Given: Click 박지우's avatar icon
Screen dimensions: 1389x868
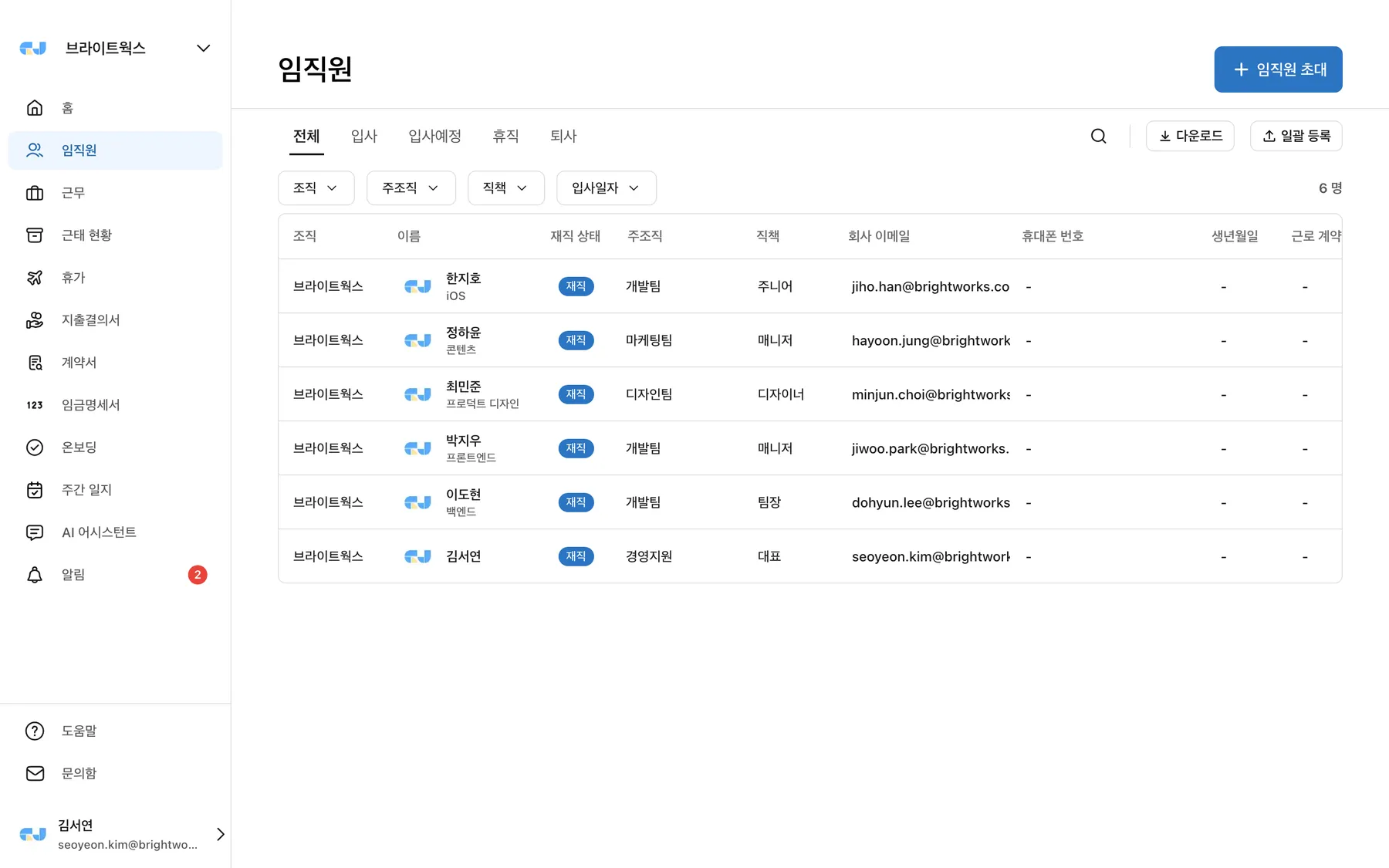Looking at the screenshot, I should [417, 448].
